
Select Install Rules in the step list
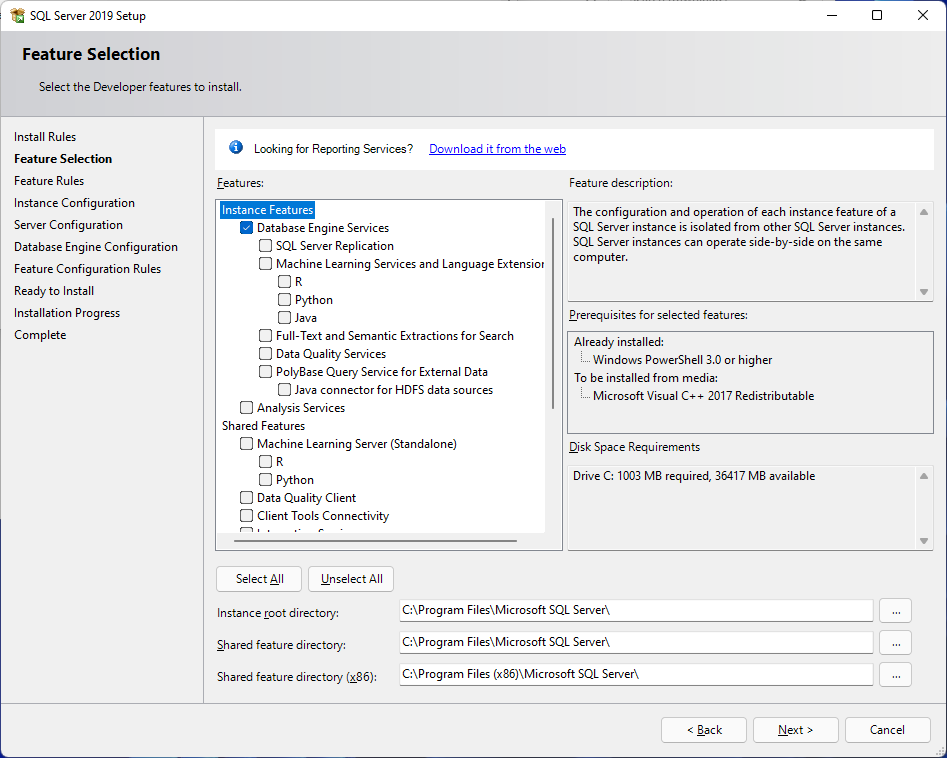(x=45, y=137)
